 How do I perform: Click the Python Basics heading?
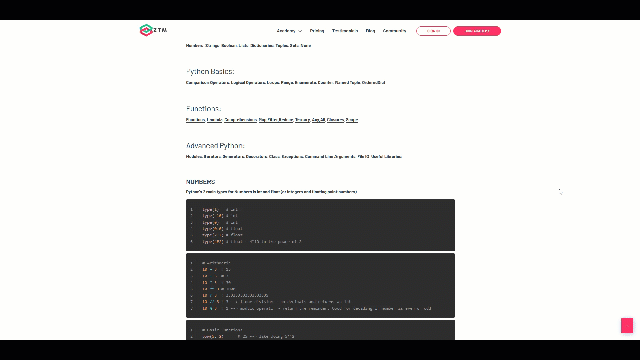click(x=210, y=71)
